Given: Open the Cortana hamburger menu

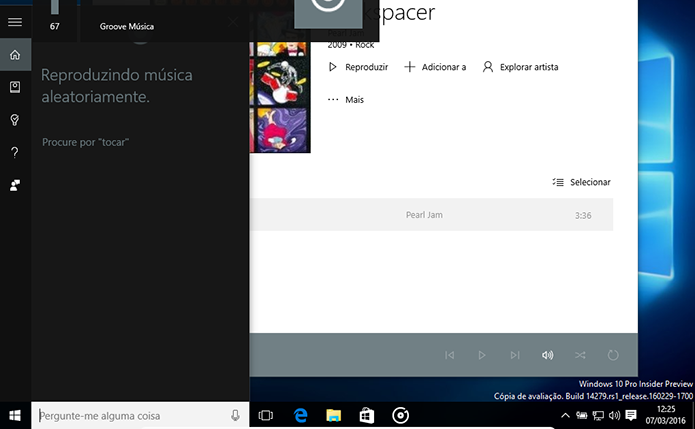Looking at the screenshot, I should pos(15,22).
